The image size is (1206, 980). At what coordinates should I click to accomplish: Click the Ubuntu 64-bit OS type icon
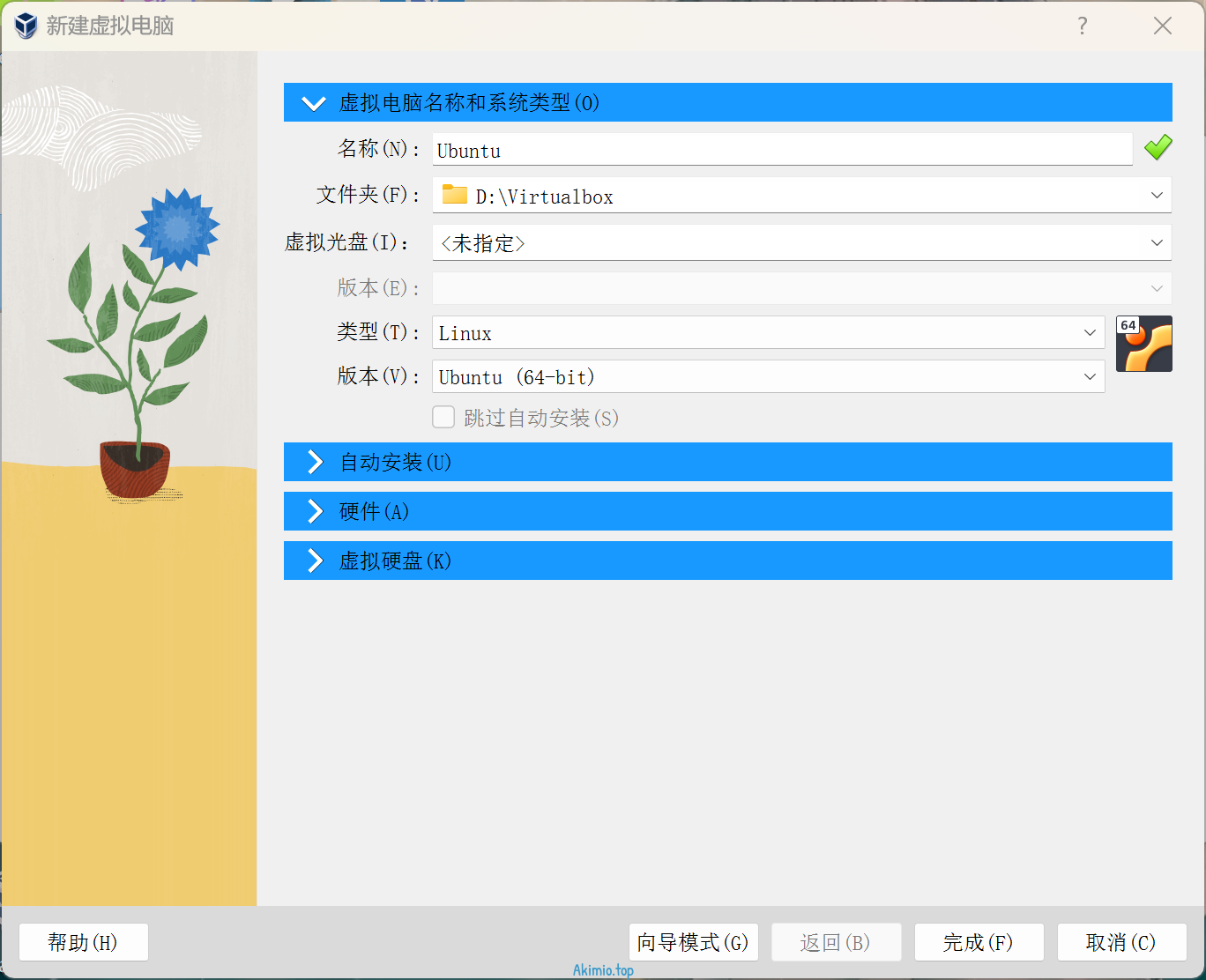point(1143,344)
